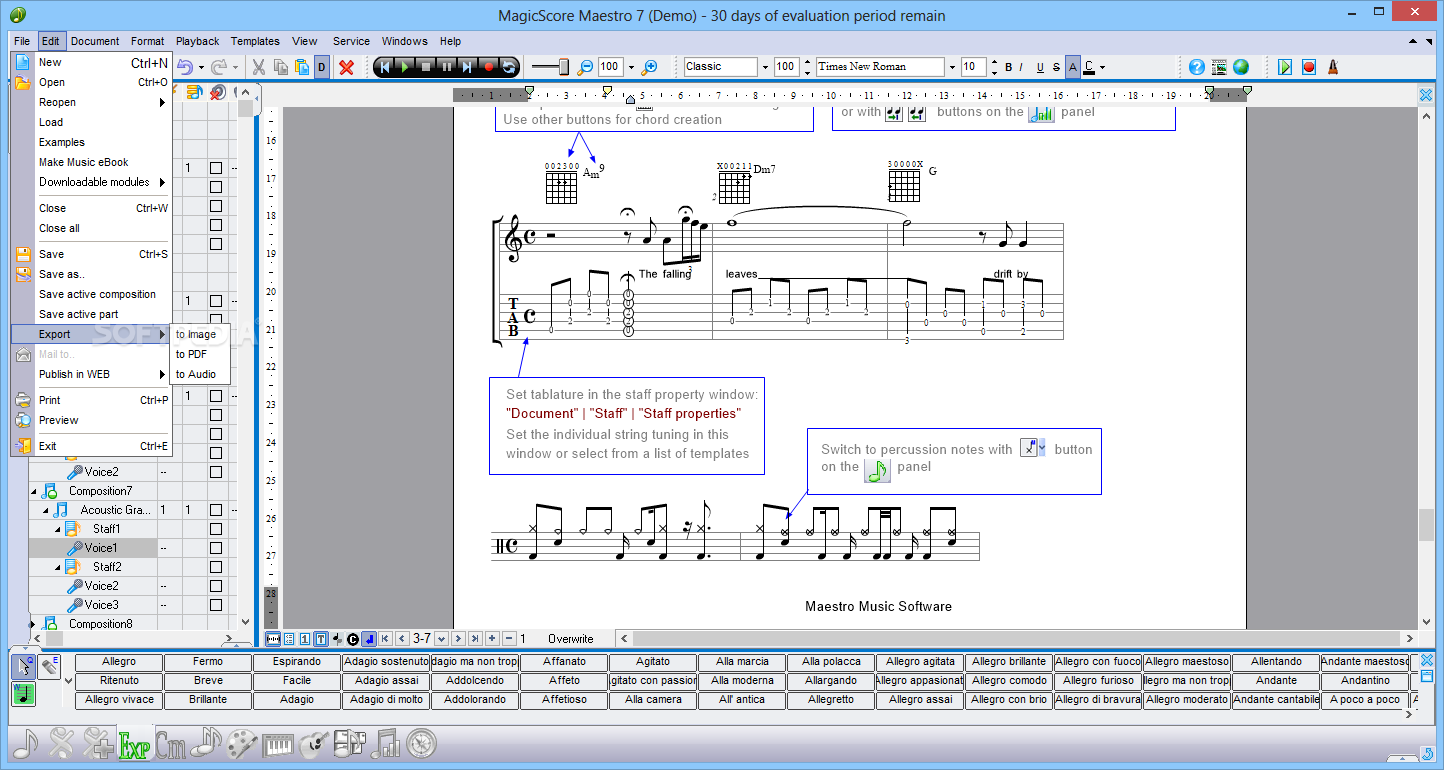The image size is (1444, 770).
Task: Click the green play-in-box toolbar icon
Action: pyautogui.click(x=1285, y=67)
